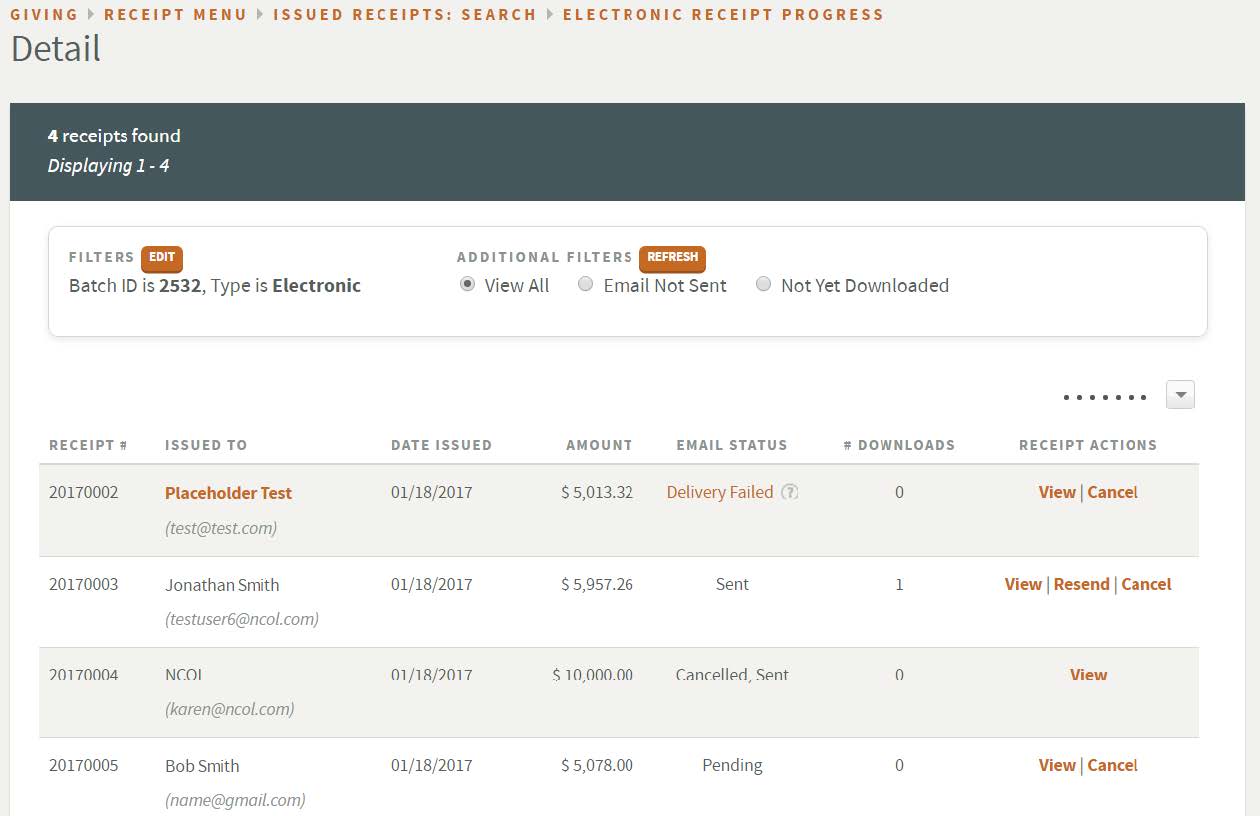Open the Delivery Failed help tooltip icon

[x=790, y=492]
